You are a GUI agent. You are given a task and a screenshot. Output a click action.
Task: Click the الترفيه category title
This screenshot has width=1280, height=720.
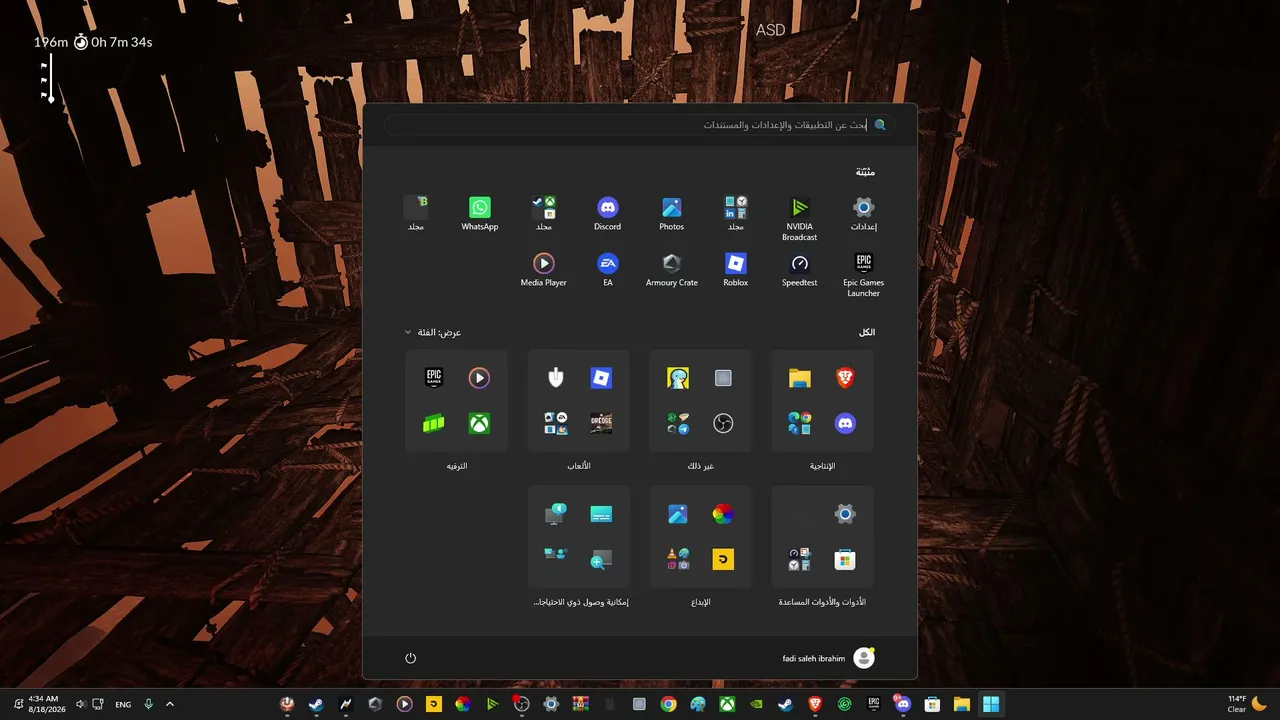(x=457, y=466)
